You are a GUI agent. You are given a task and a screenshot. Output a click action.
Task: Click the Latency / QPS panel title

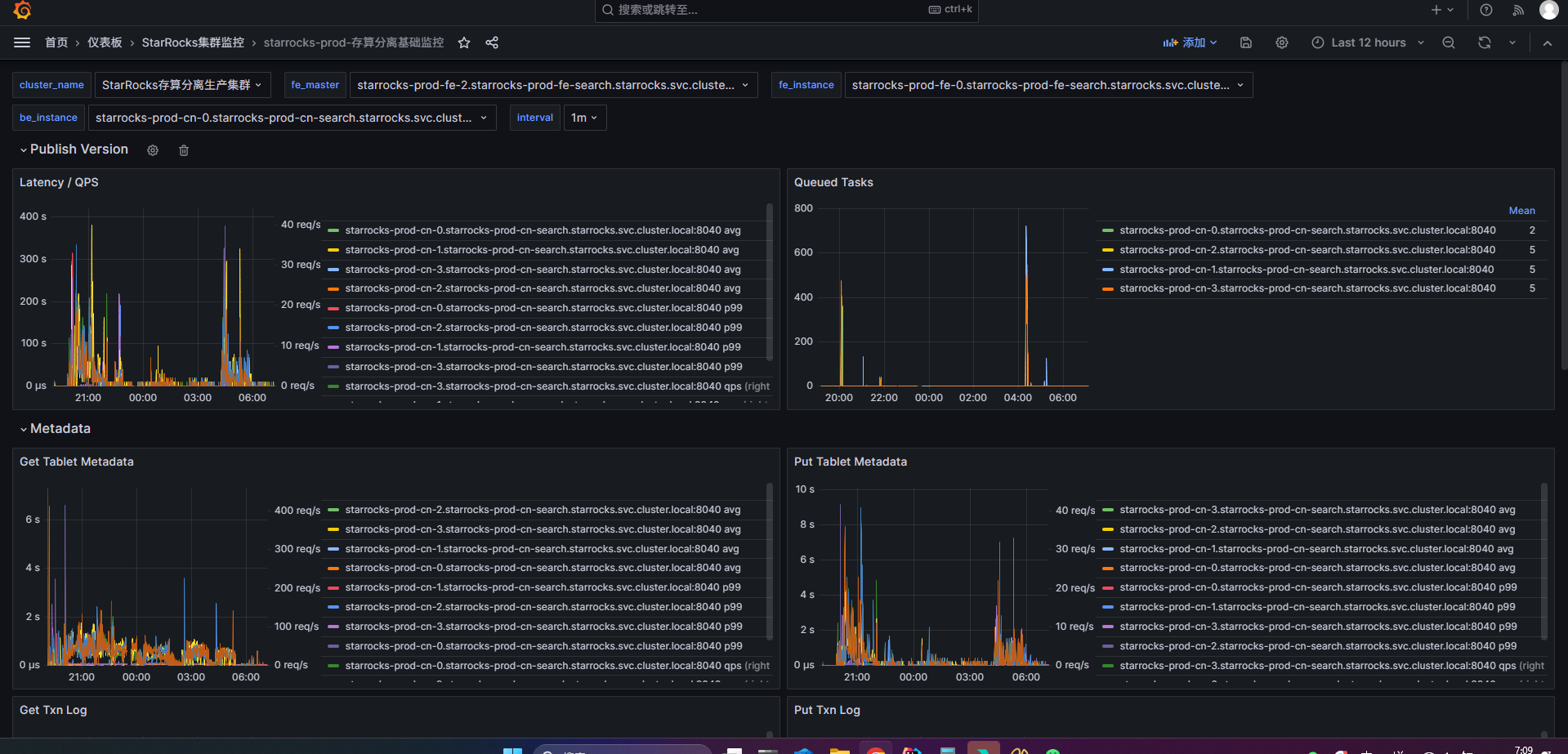click(x=59, y=182)
